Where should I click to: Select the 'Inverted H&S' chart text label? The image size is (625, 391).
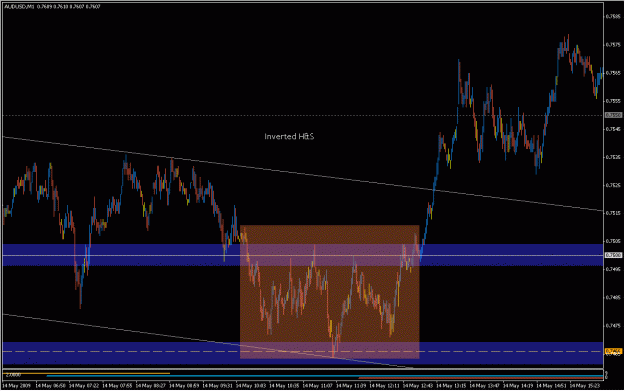tap(289, 137)
